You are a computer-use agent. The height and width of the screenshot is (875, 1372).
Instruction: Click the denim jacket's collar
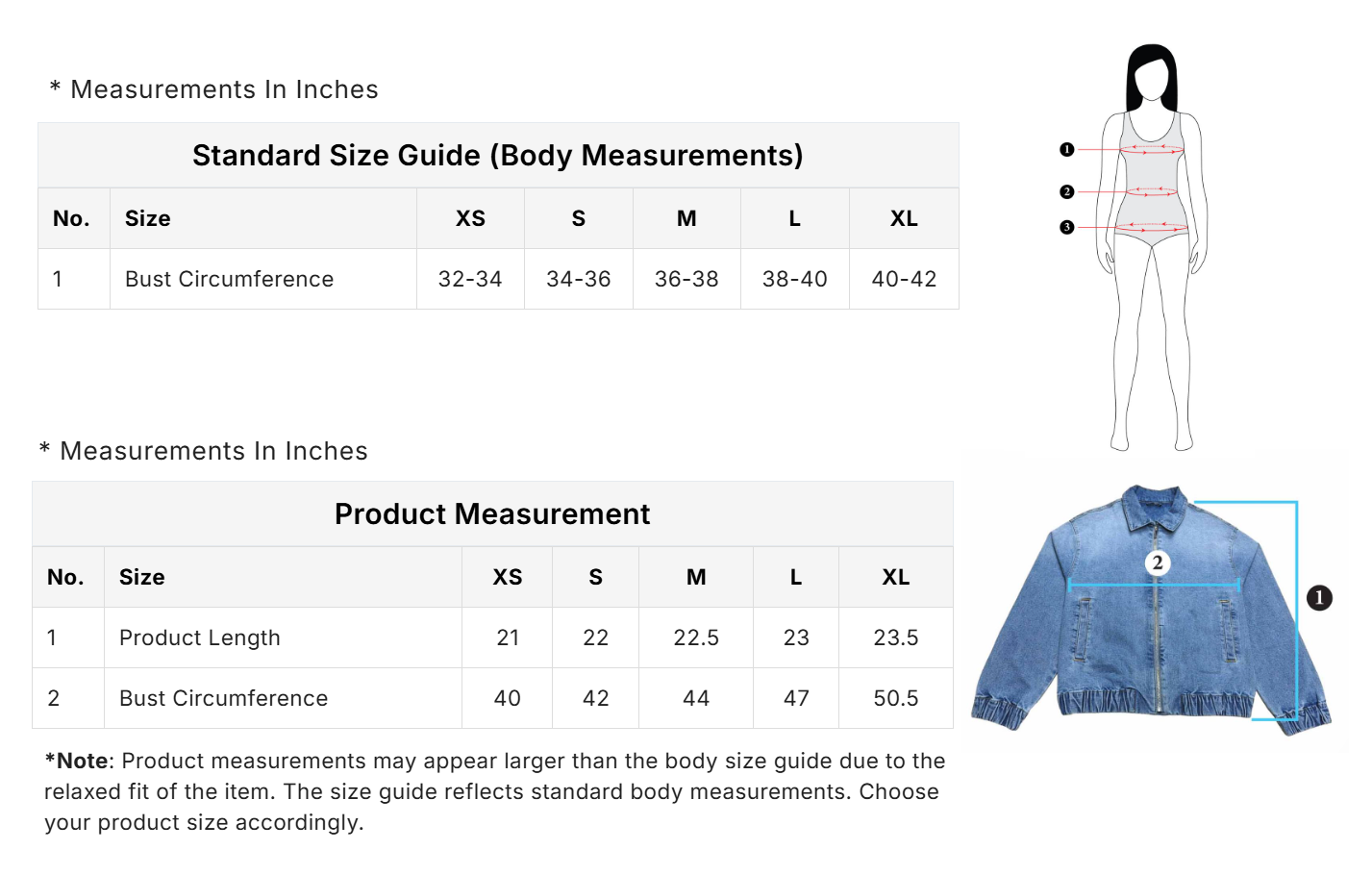tap(1157, 505)
